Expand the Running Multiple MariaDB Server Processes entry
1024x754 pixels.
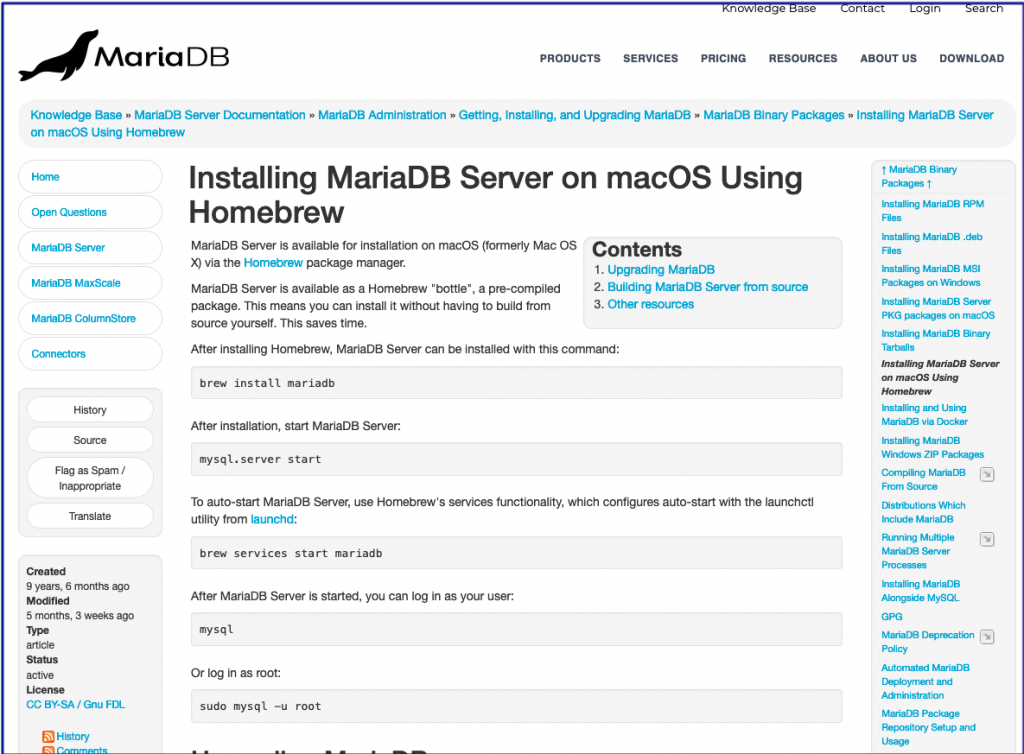[x=987, y=539]
